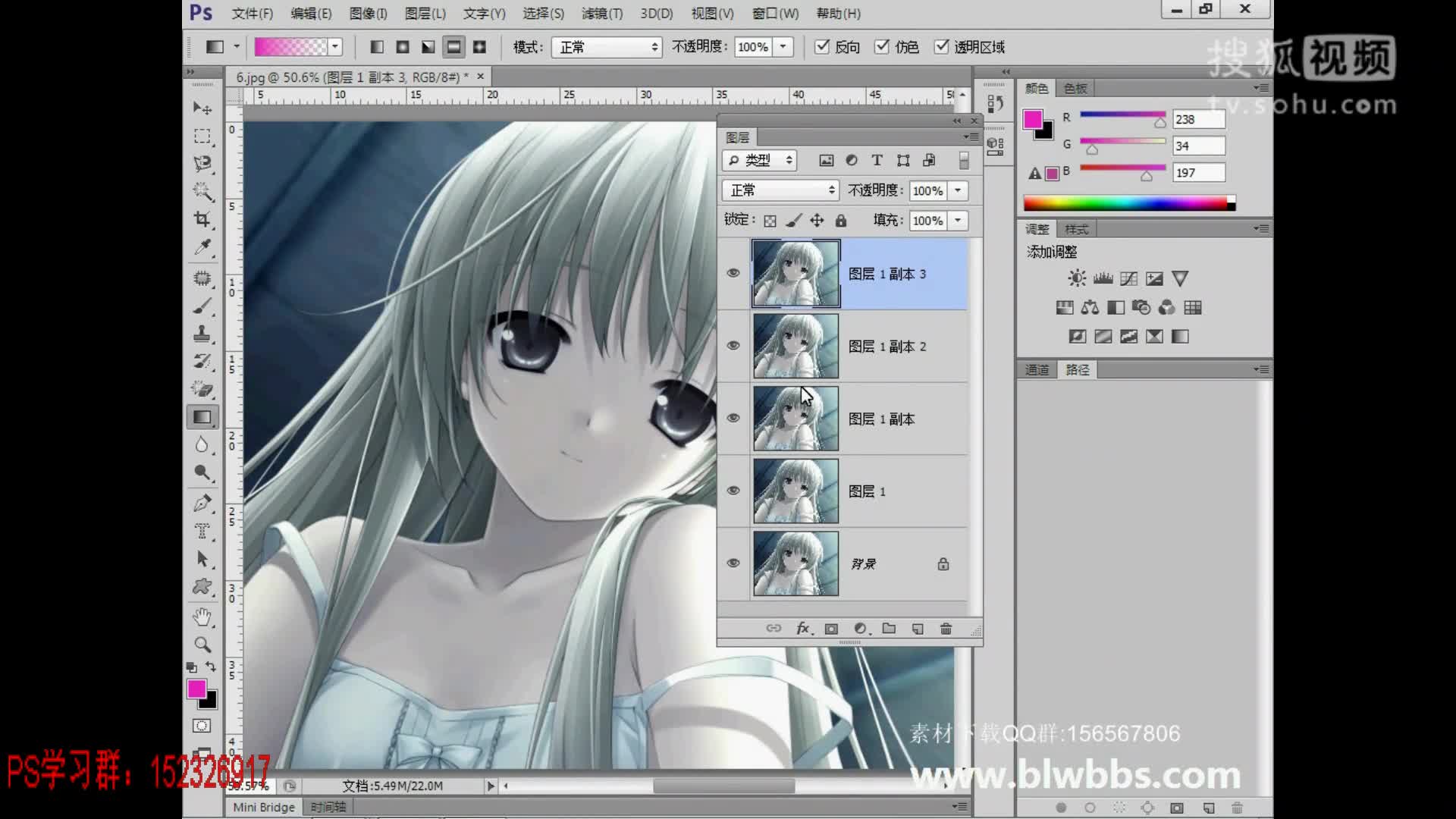Image resolution: width=1456 pixels, height=819 pixels.
Task: Select layer thumbnail of 图层 1 副本 2
Action: tap(795, 347)
